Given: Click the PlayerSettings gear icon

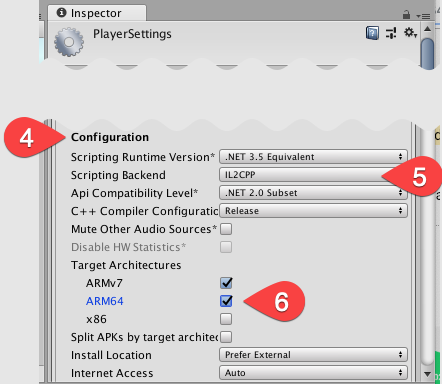Looking at the screenshot, I should 69,42.
